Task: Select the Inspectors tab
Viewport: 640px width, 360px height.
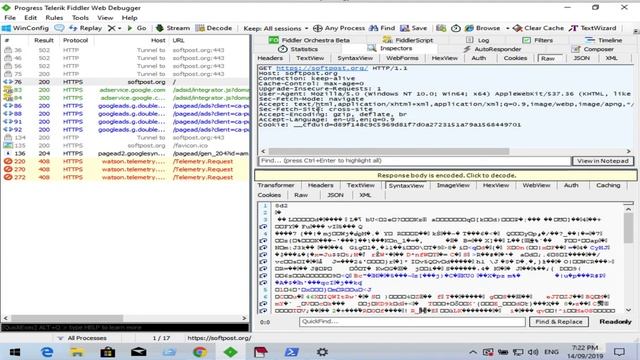Action: click(x=389, y=49)
